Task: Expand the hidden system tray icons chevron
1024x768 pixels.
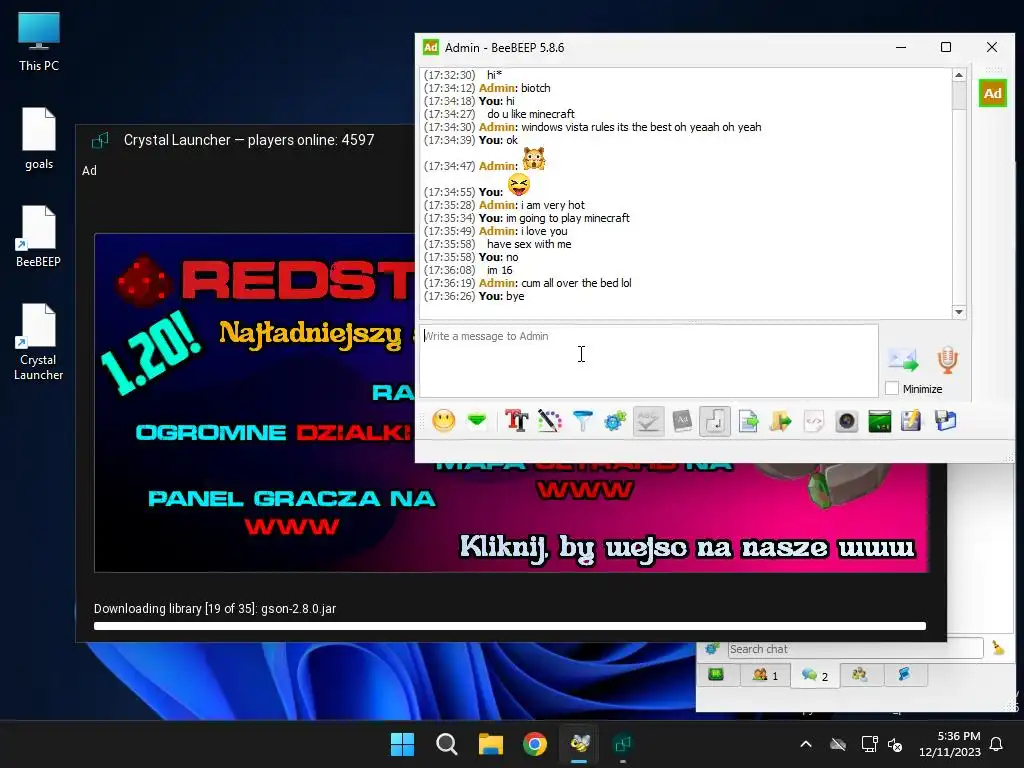Action: coord(806,744)
